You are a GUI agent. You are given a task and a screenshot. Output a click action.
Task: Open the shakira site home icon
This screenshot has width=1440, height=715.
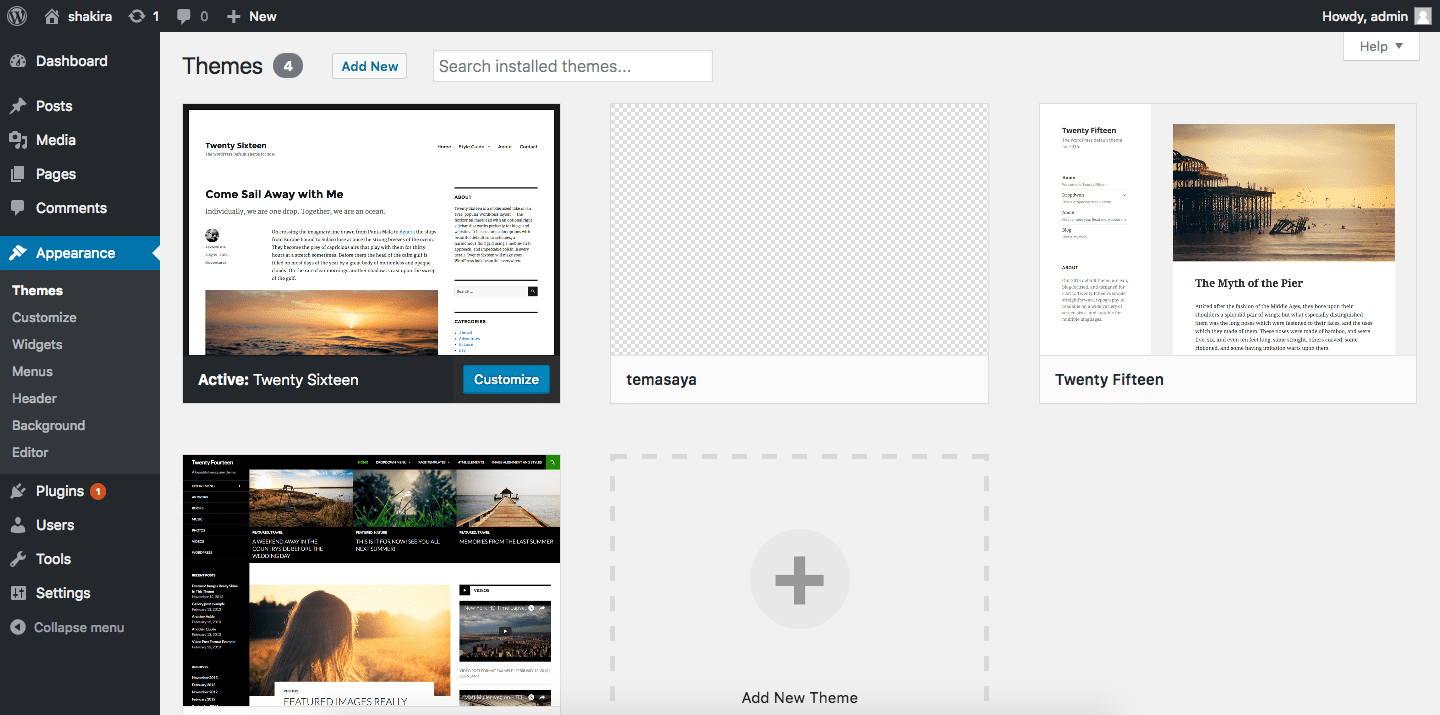52,16
